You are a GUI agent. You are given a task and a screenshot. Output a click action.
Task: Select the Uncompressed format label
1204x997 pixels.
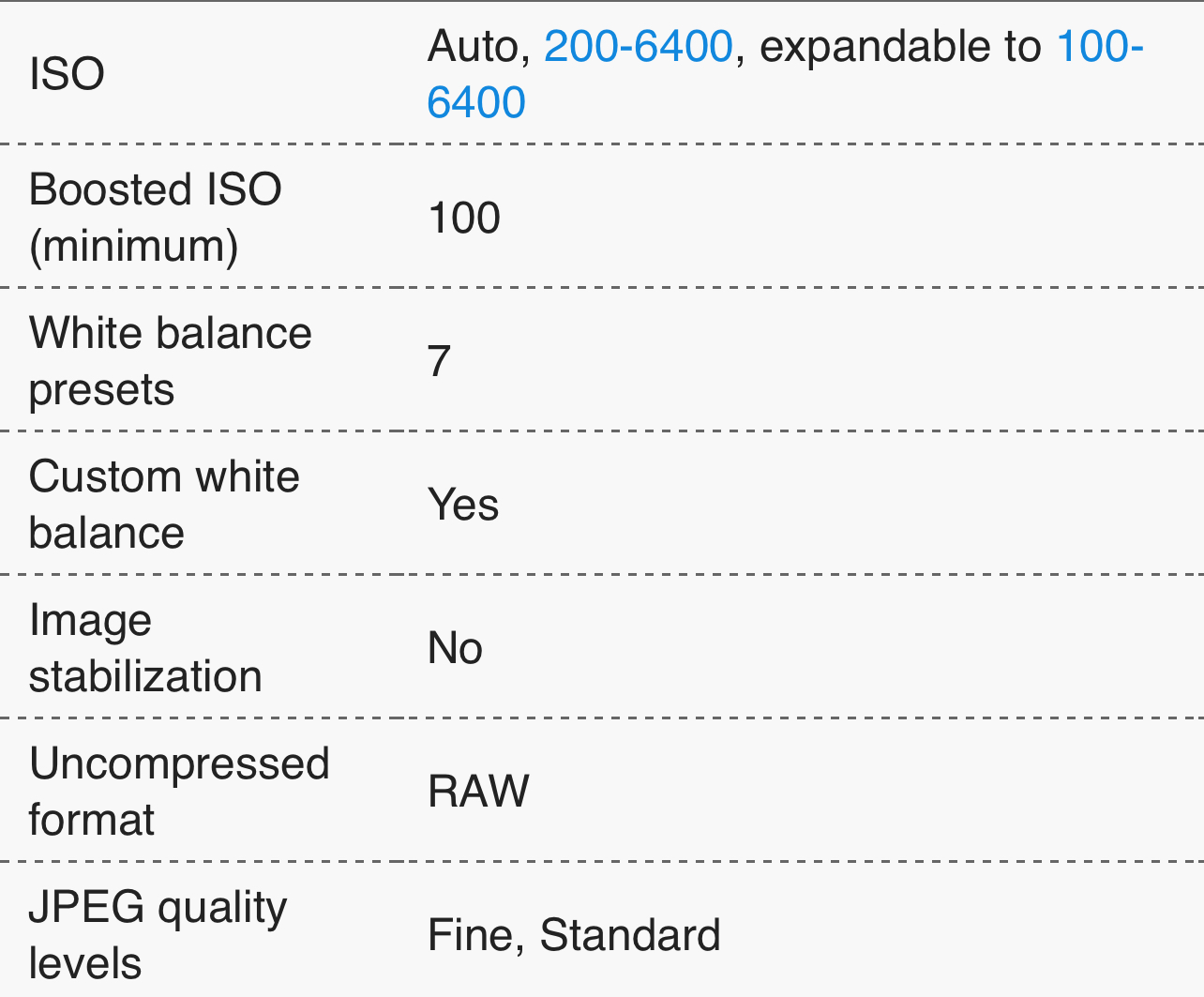(179, 792)
